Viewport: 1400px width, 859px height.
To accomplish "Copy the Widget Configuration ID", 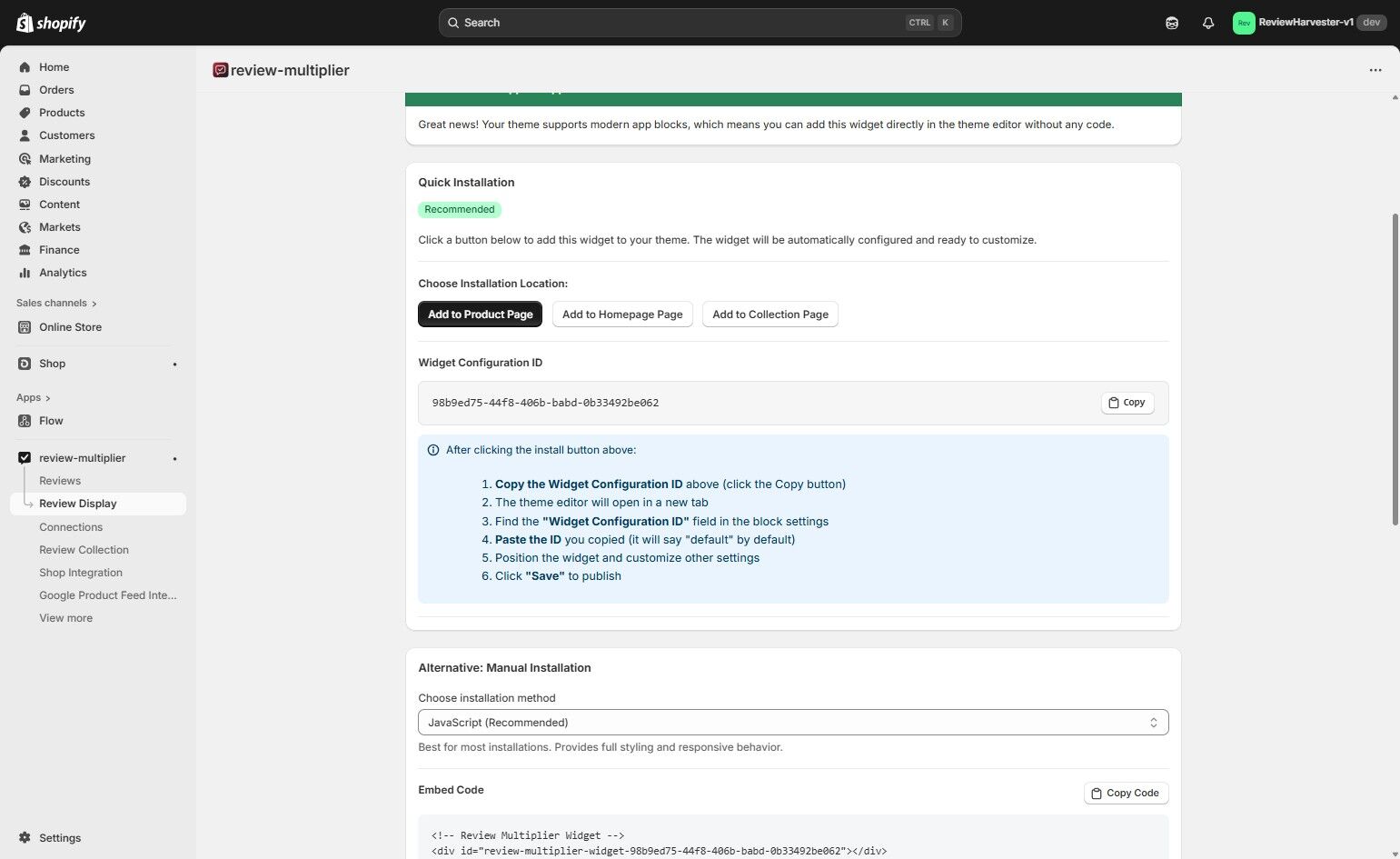I will 1127,402.
